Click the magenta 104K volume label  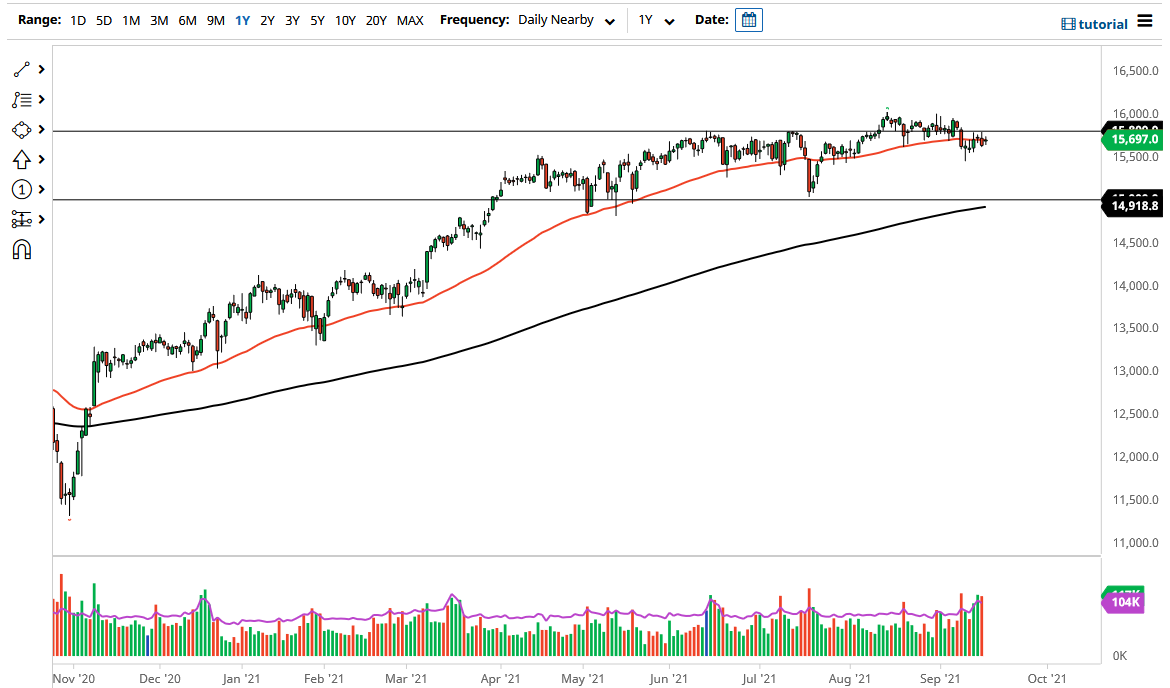click(x=1124, y=602)
